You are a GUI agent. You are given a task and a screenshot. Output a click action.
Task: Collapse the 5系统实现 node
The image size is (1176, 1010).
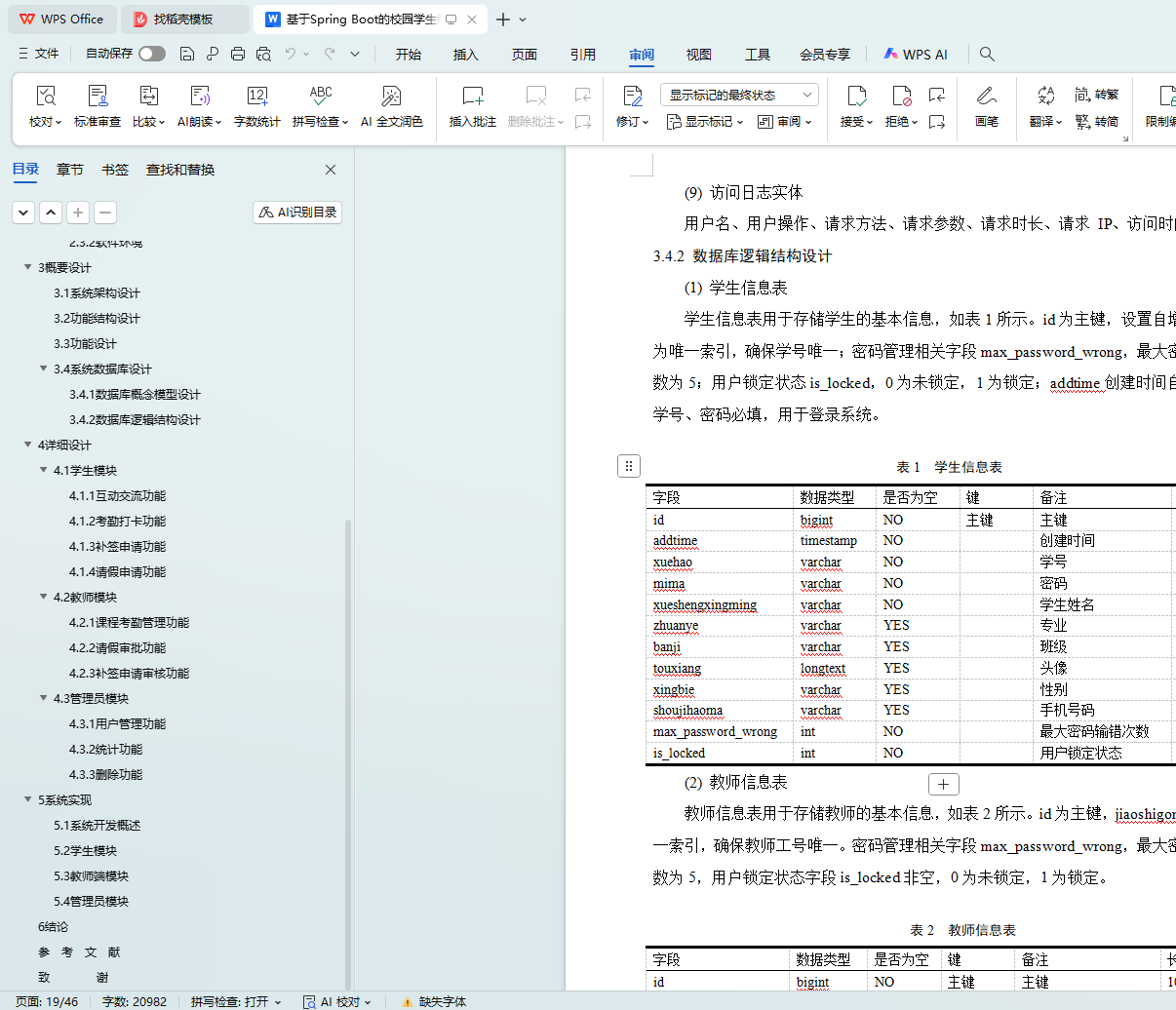pos(27,799)
